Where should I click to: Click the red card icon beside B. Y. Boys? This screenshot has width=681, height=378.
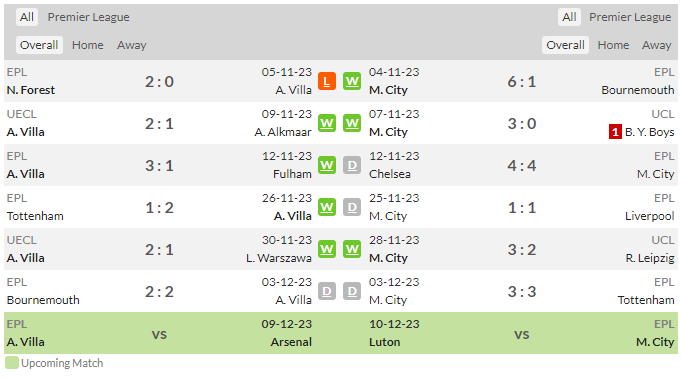click(615, 132)
